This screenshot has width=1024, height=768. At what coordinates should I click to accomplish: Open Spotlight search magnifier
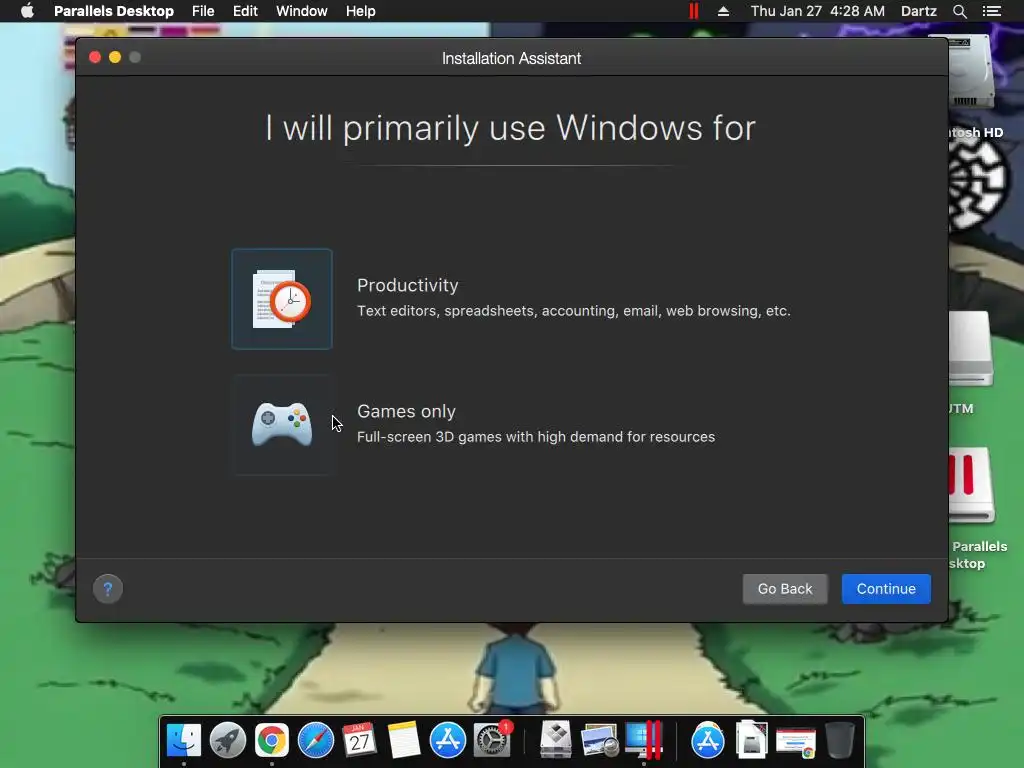[x=959, y=11]
